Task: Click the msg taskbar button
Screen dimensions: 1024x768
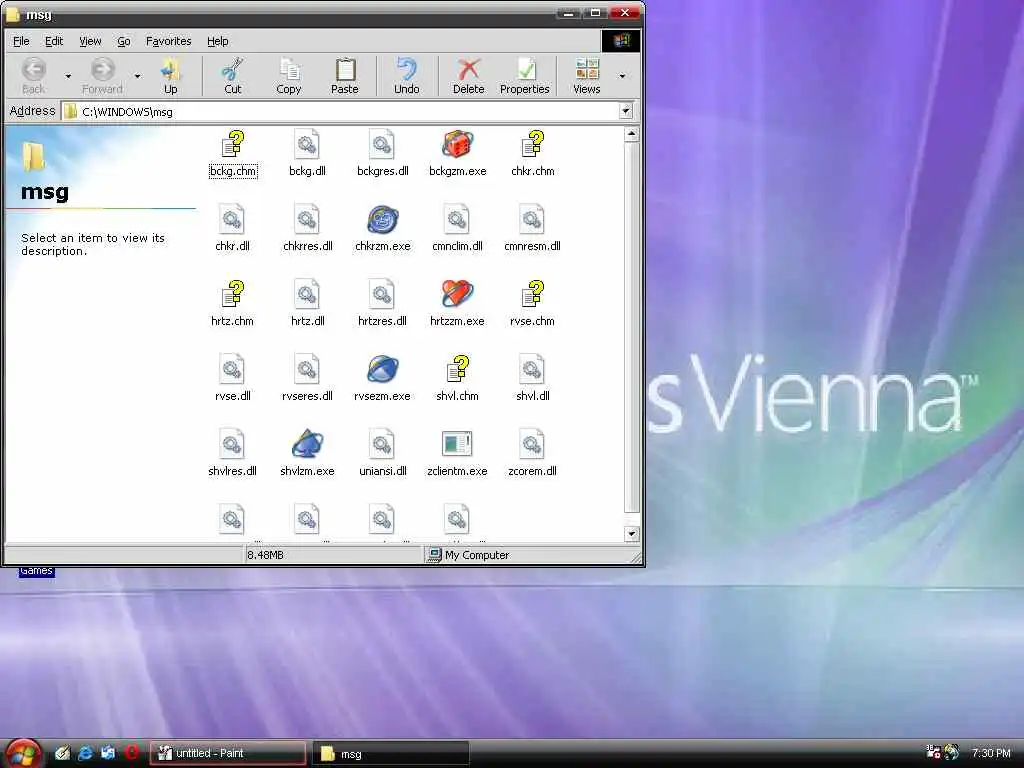Action: point(390,754)
